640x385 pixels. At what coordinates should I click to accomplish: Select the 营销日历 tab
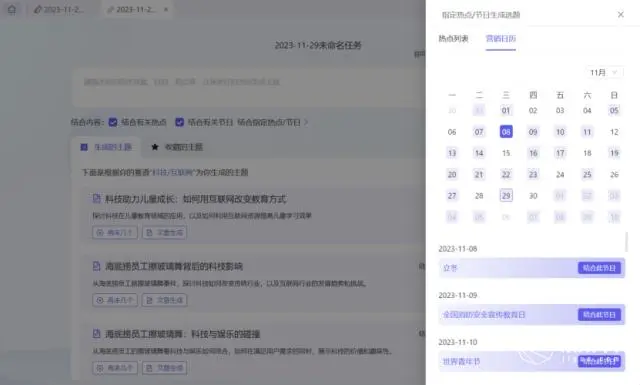pyautogui.click(x=500, y=38)
